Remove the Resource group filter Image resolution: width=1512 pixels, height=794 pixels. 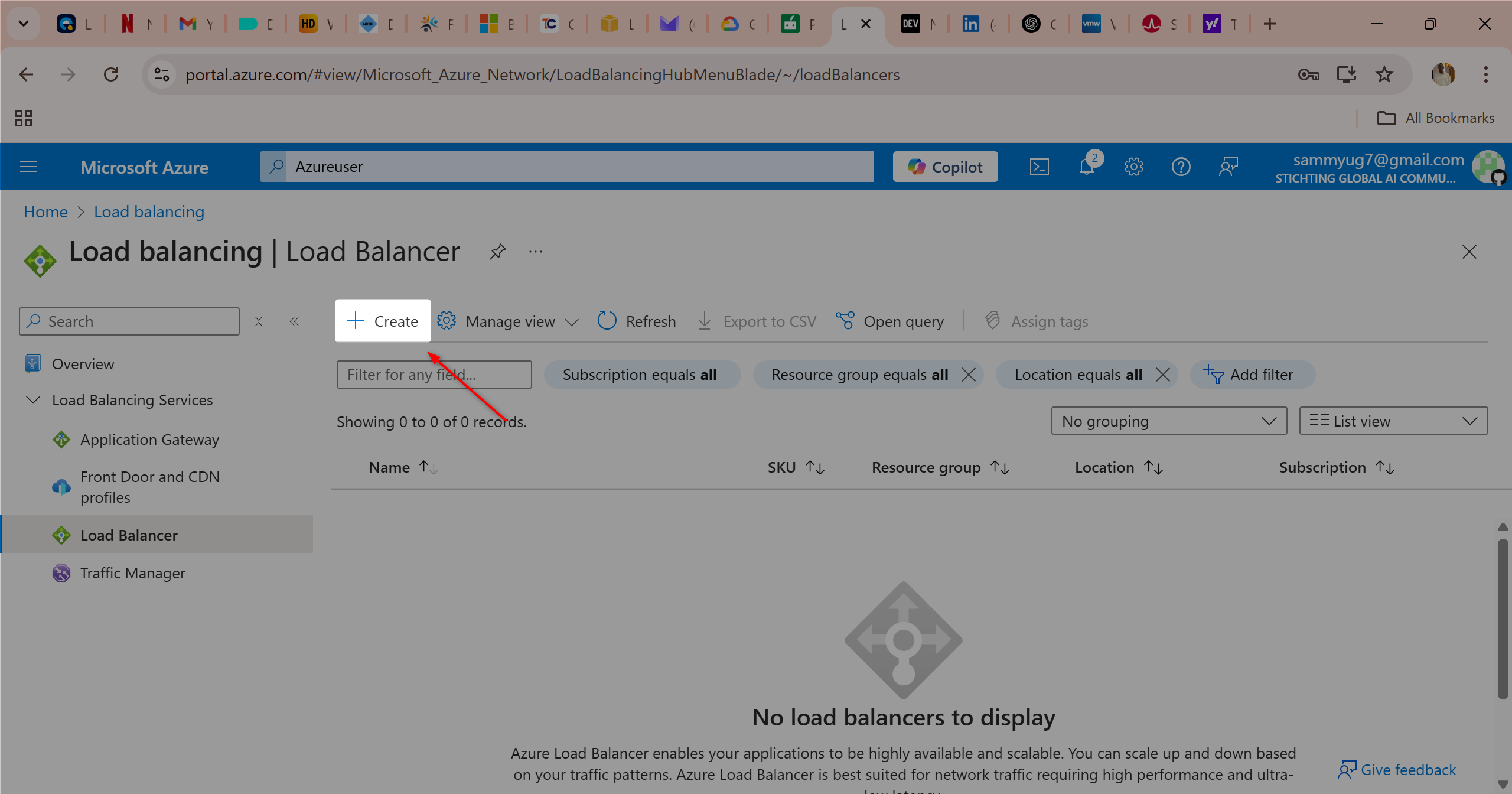click(969, 375)
